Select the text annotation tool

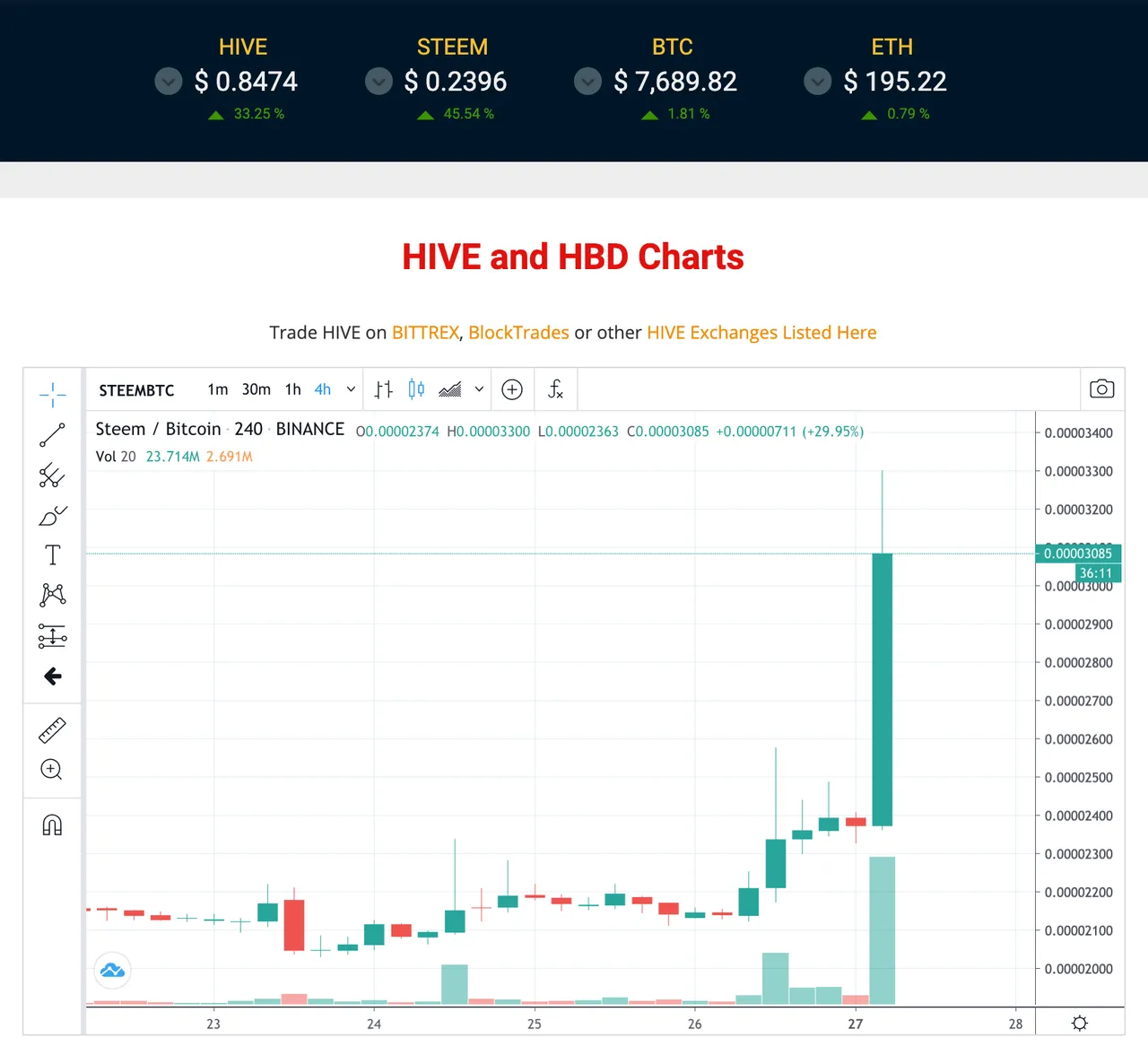(53, 555)
